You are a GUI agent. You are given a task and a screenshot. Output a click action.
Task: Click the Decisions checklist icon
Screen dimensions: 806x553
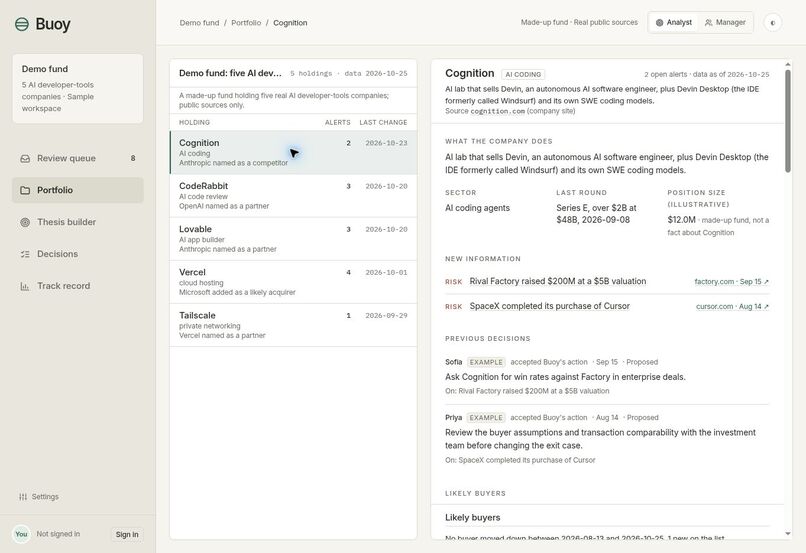pyautogui.click(x=25, y=254)
